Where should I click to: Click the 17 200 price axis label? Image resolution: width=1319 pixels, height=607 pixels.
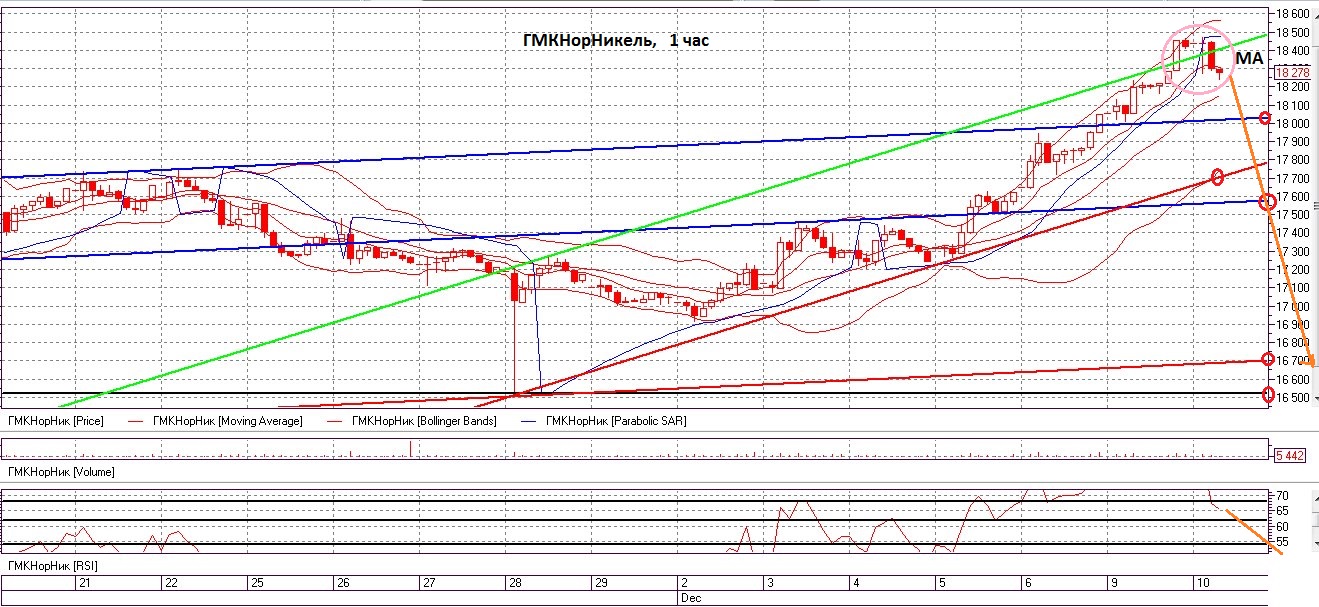pyautogui.click(x=1292, y=269)
